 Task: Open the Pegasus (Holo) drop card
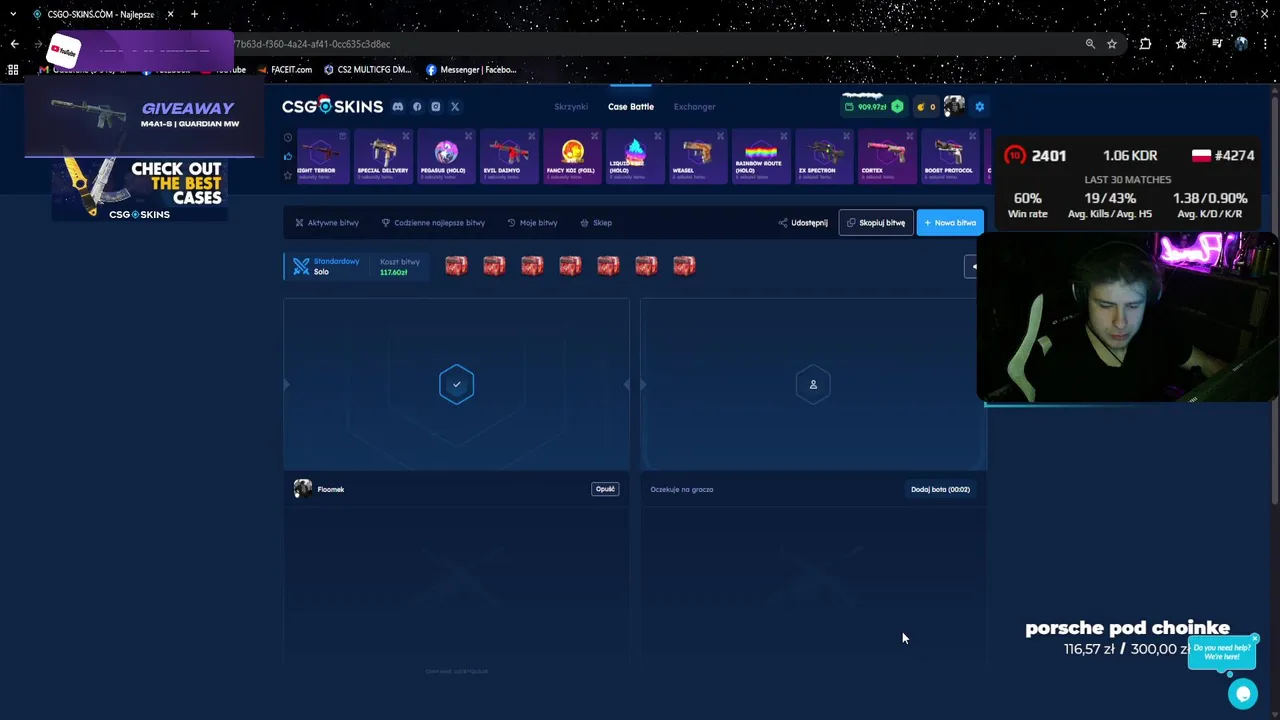click(446, 157)
